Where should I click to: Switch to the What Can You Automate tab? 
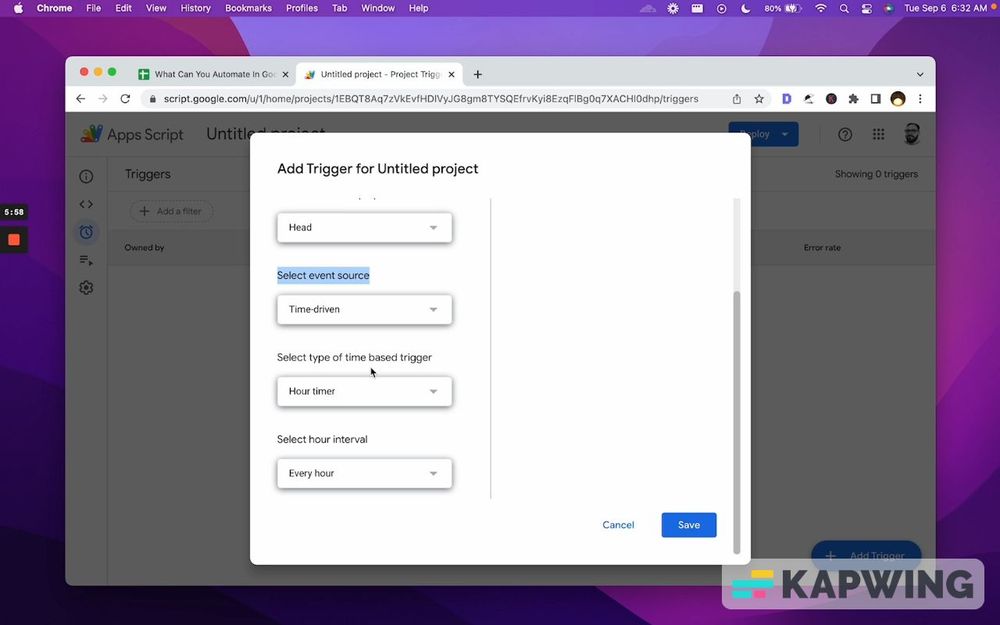[213, 73]
